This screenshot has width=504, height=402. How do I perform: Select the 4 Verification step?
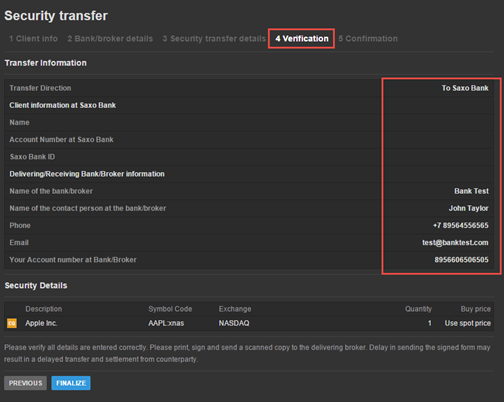[x=302, y=39]
